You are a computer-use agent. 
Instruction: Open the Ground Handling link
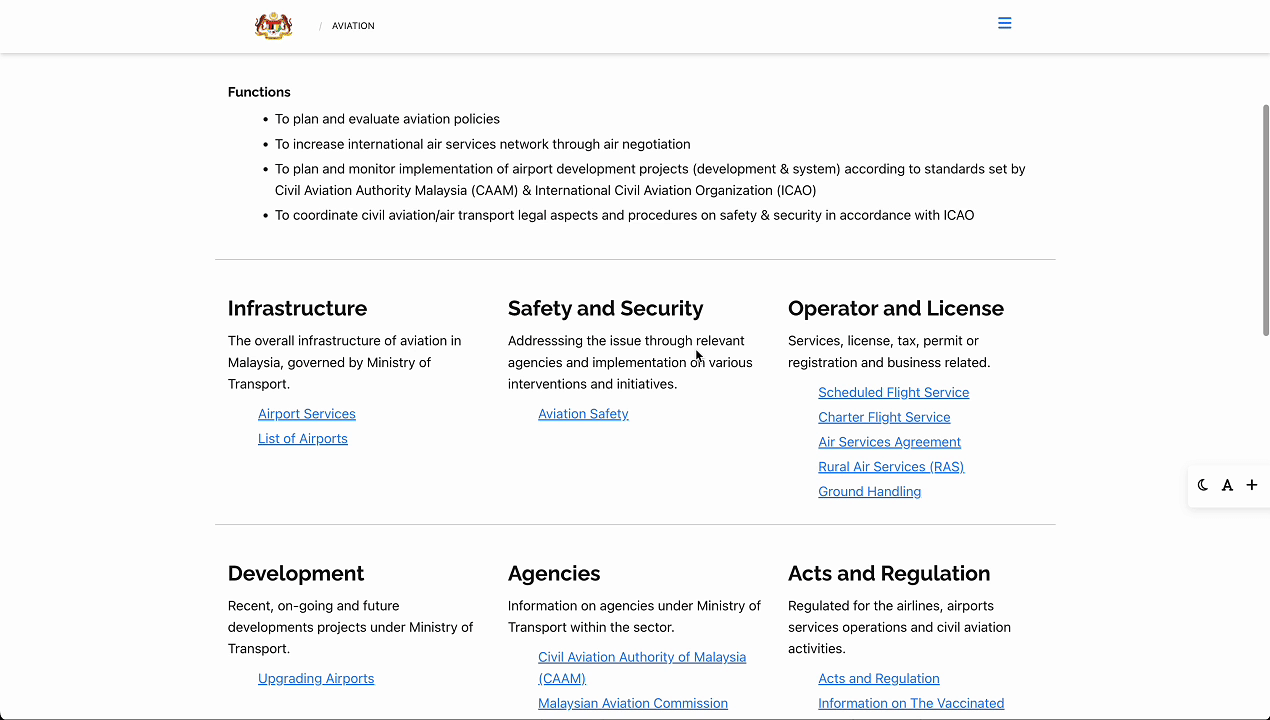869,492
